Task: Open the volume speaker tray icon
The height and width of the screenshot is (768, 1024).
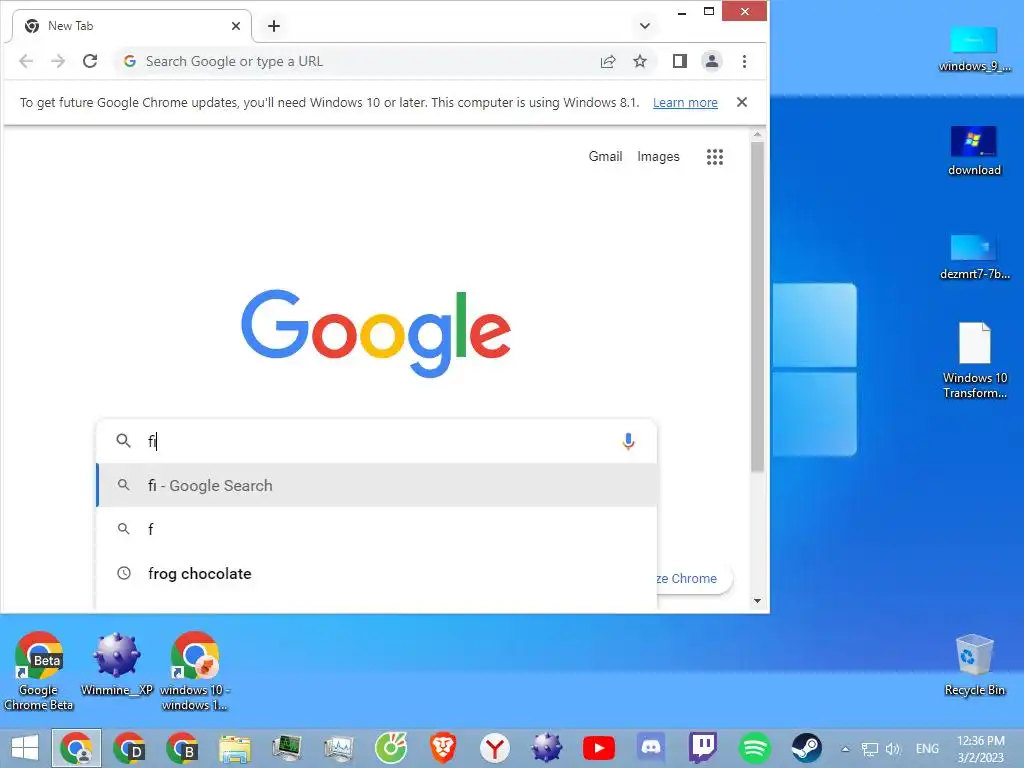Action: coord(893,749)
